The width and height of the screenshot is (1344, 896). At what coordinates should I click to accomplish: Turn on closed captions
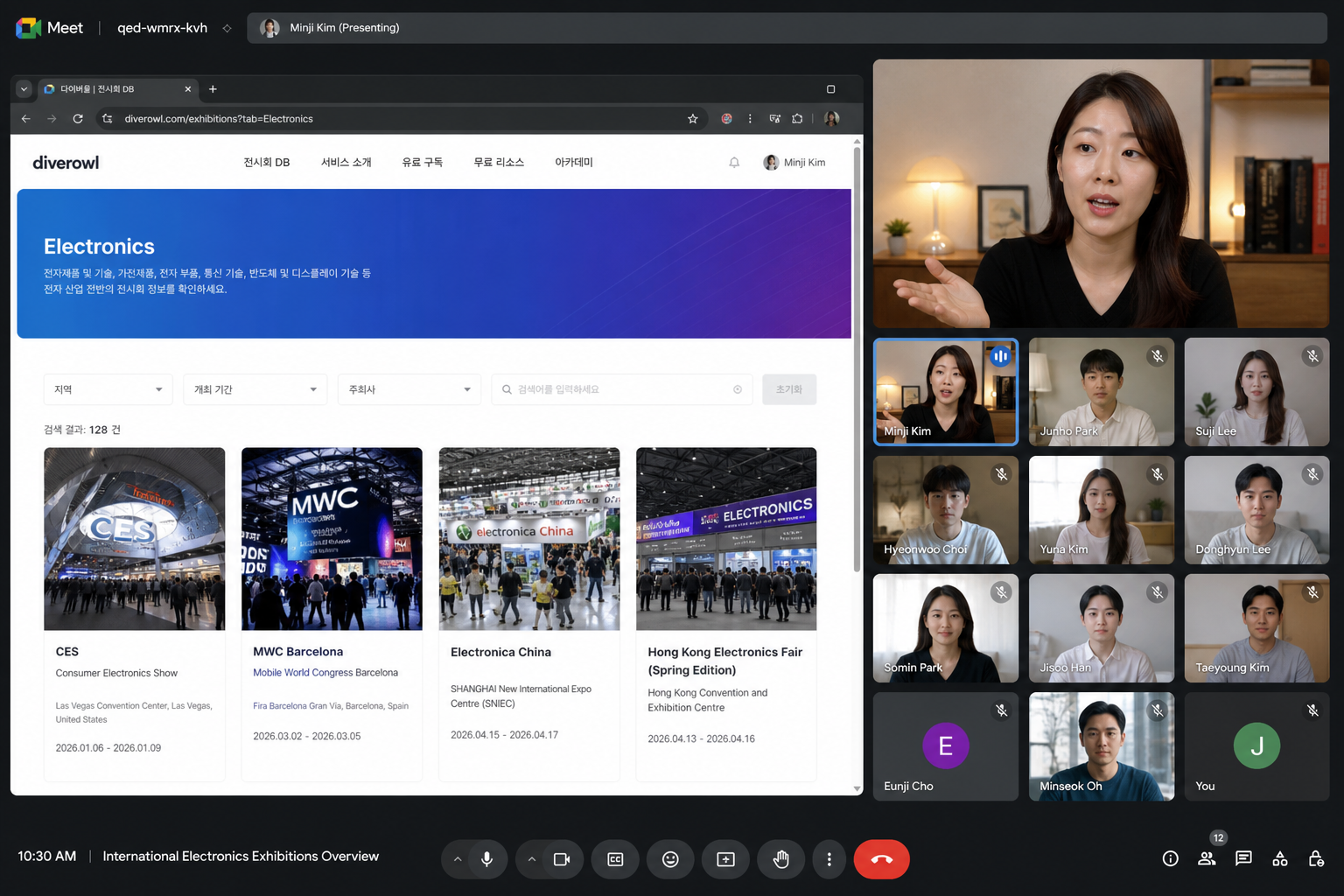tap(615, 859)
